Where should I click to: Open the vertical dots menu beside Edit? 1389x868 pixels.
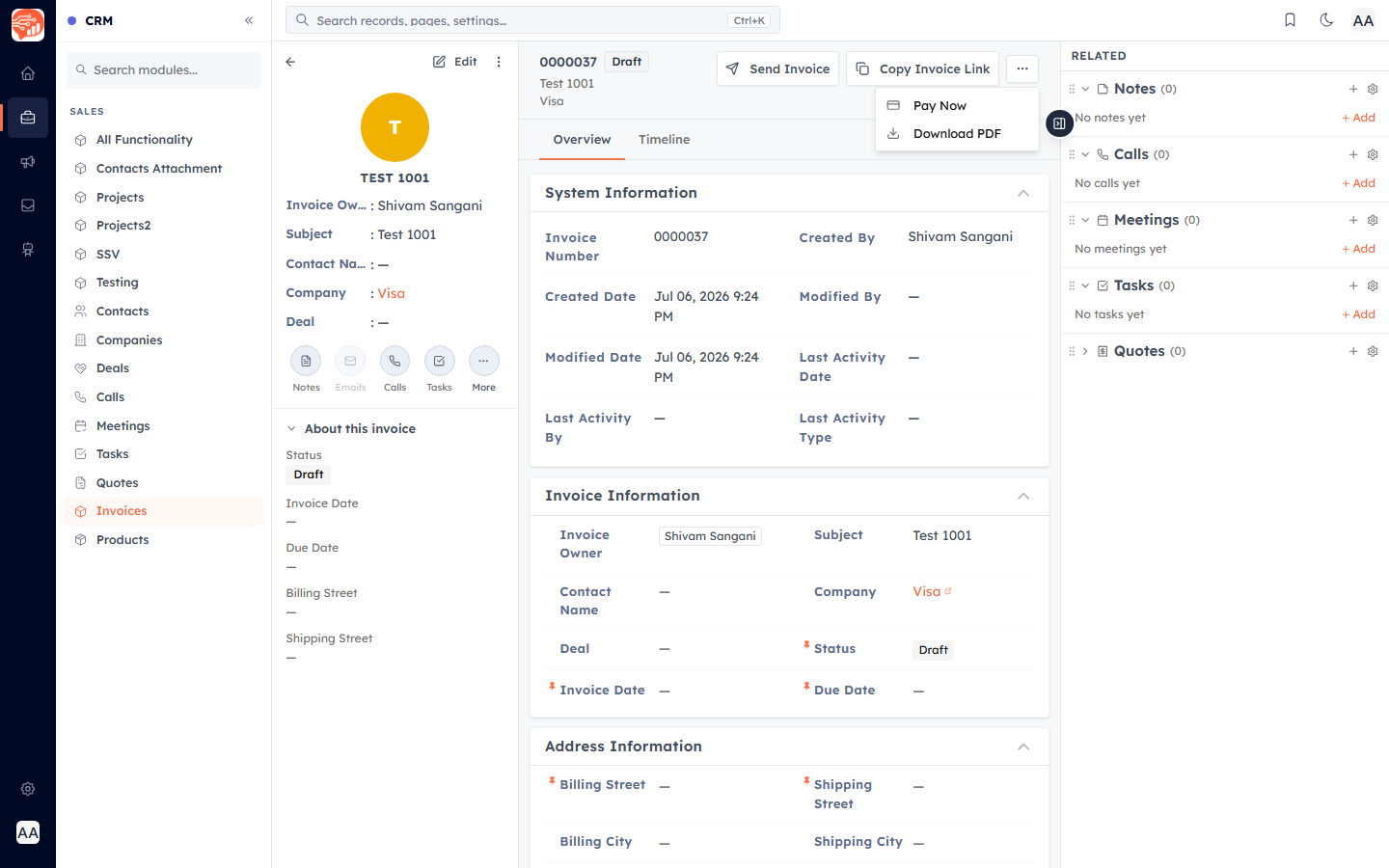499,62
